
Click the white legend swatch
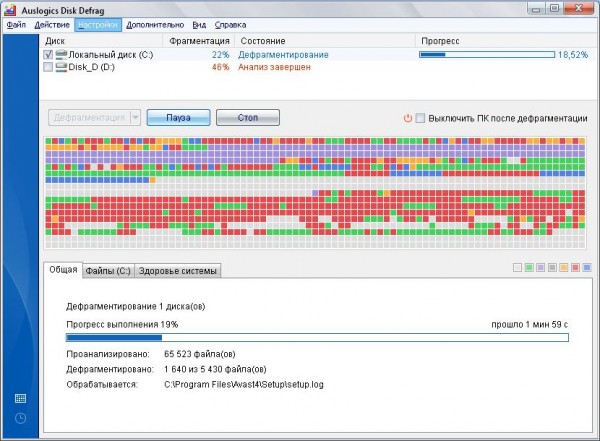click(517, 268)
